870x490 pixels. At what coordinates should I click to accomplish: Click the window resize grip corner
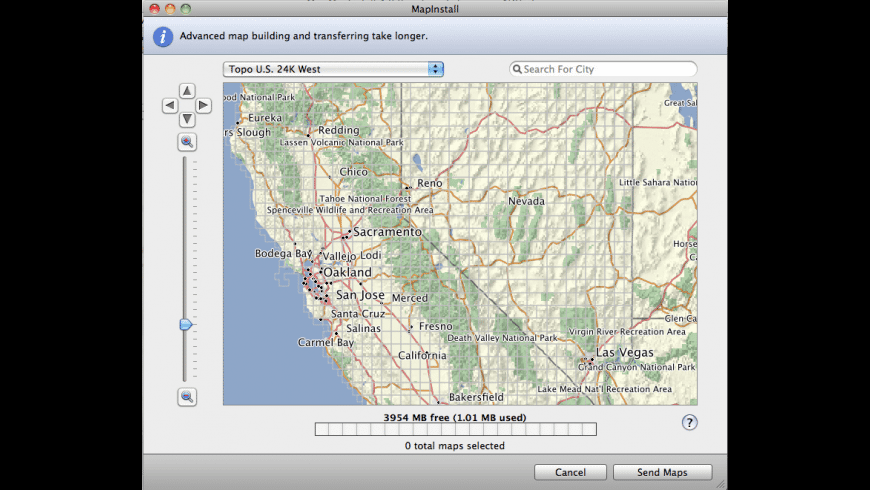click(721, 484)
